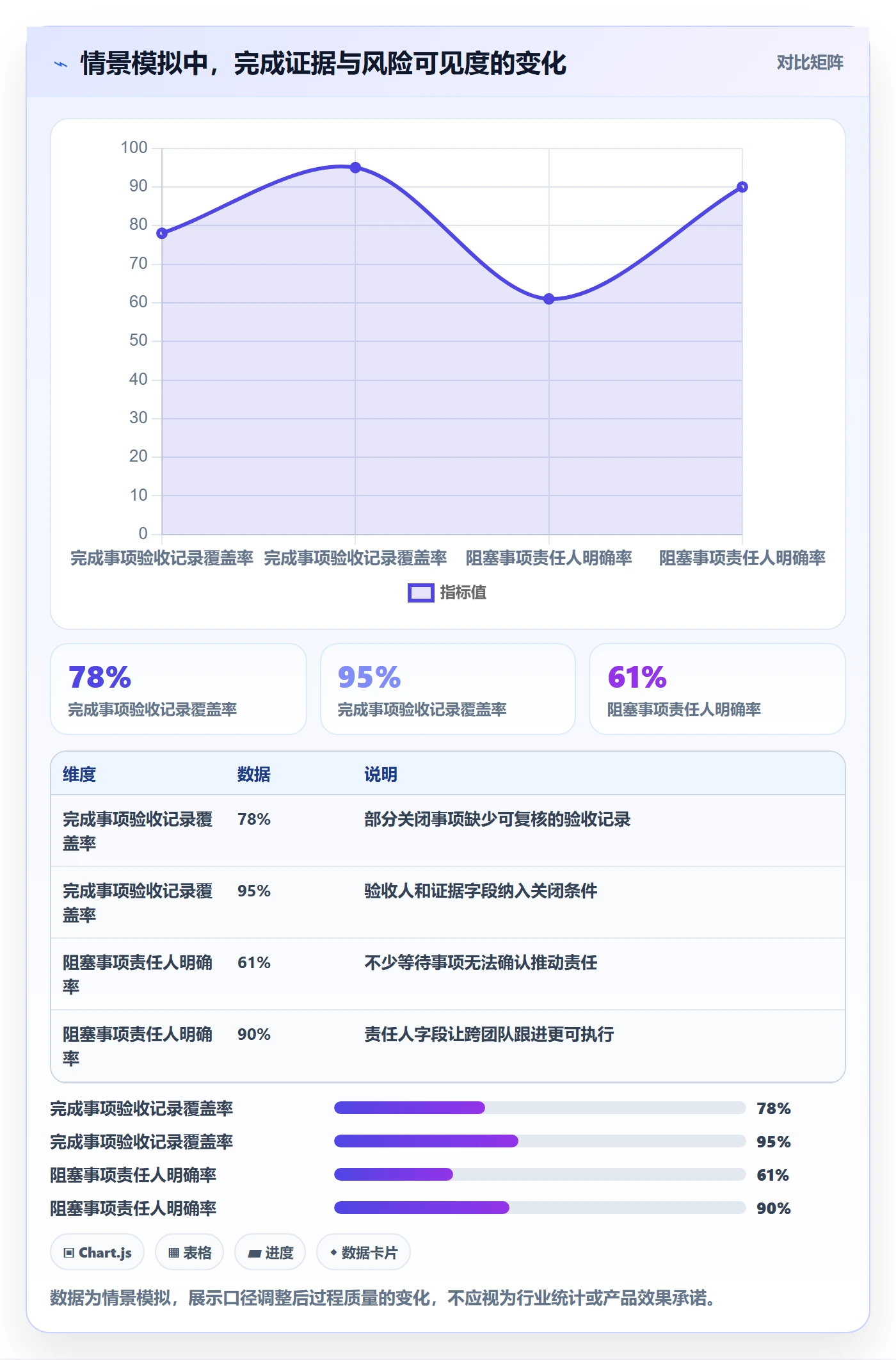Open the 61% 阻塞事项责任人明确率 card
This screenshot has width=896, height=1360.
(717, 689)
